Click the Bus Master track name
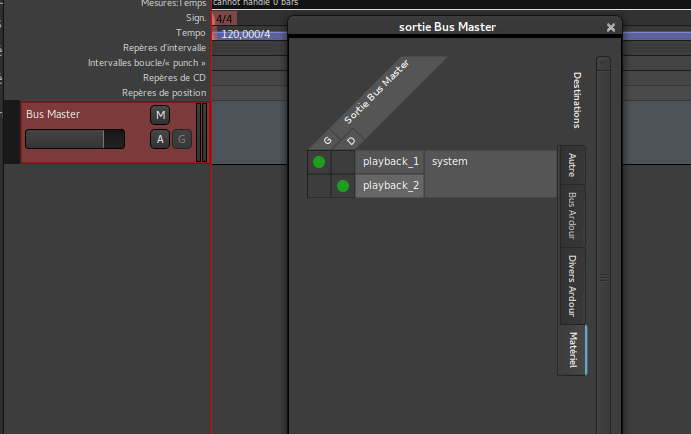 pos(53,114)
